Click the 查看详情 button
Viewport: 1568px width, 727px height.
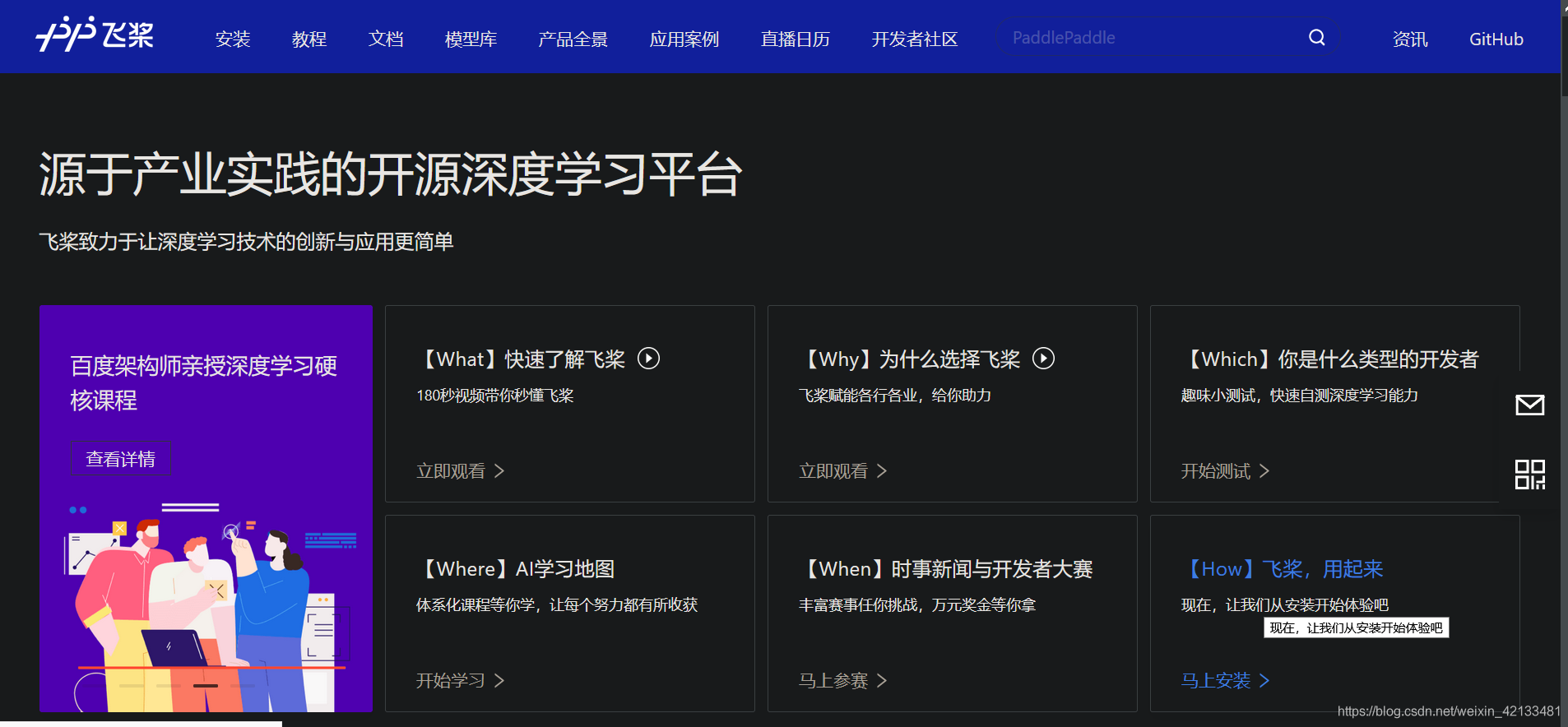pyautogui.click(x=121, y=459)
